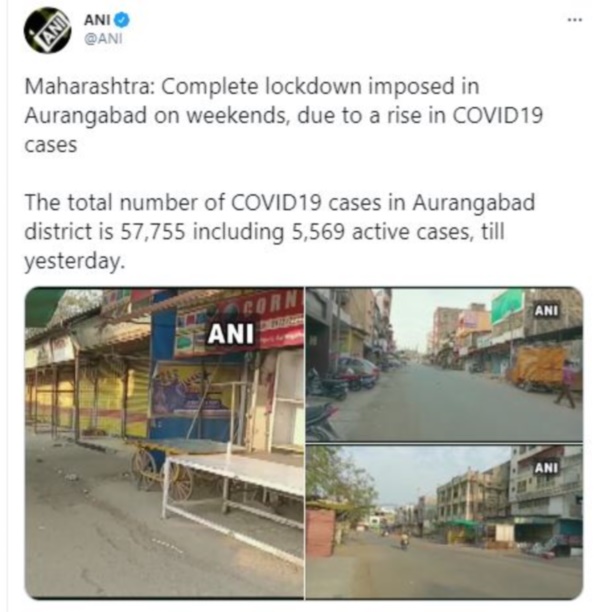Click the 5,569 active cases text
Viewport: 600px width, 612px height.
[318, 232]
